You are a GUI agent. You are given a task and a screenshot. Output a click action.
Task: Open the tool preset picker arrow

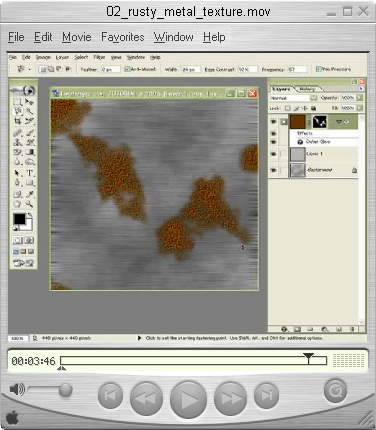point(30,69)
